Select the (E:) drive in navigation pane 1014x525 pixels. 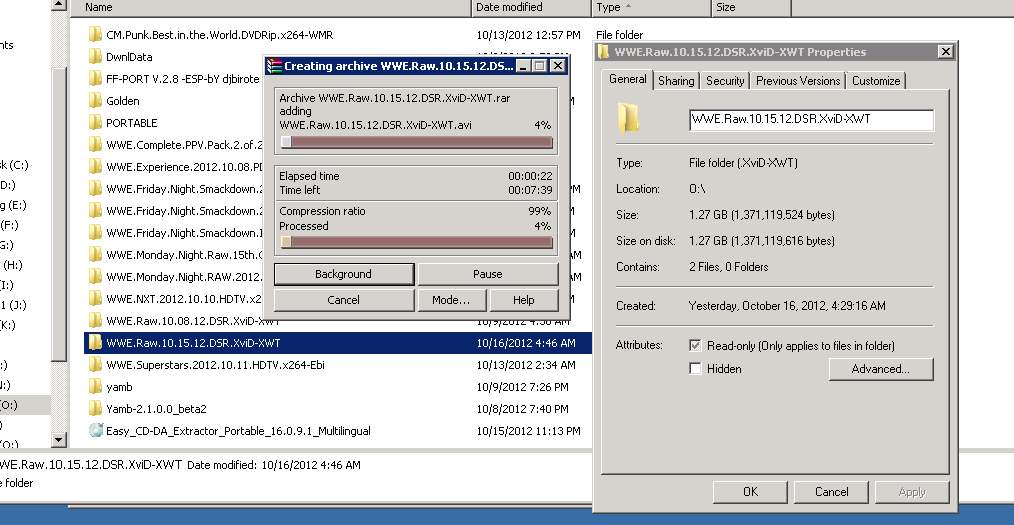[13, 205]
